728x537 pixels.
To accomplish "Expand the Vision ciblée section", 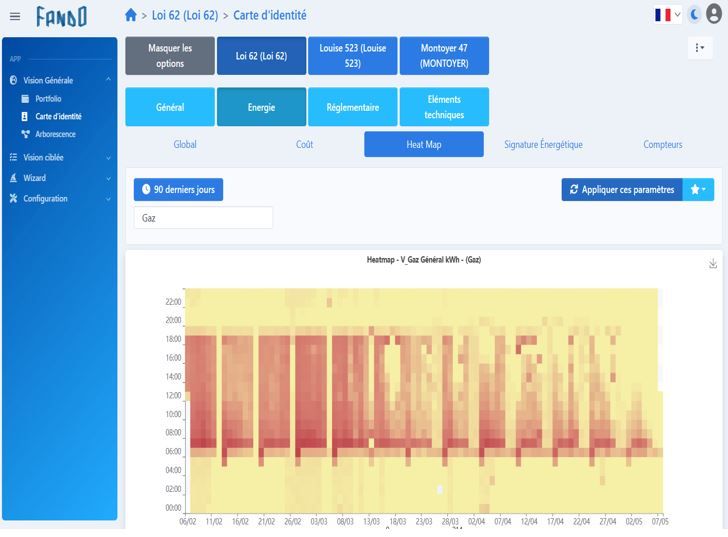I will tap(108, 158).
